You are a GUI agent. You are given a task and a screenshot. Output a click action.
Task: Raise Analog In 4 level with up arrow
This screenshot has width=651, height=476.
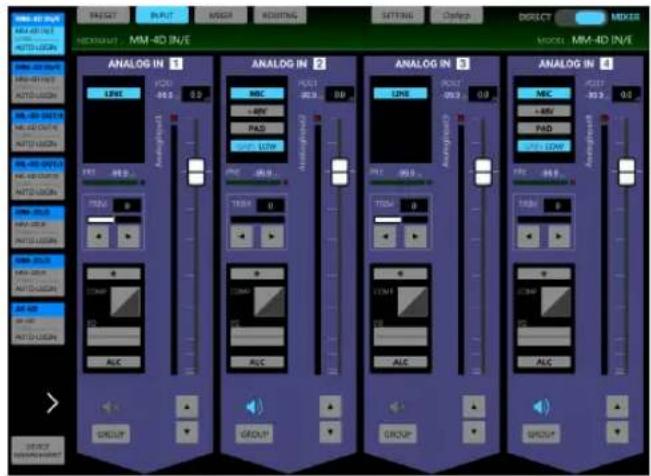click(x=617, y=407)
